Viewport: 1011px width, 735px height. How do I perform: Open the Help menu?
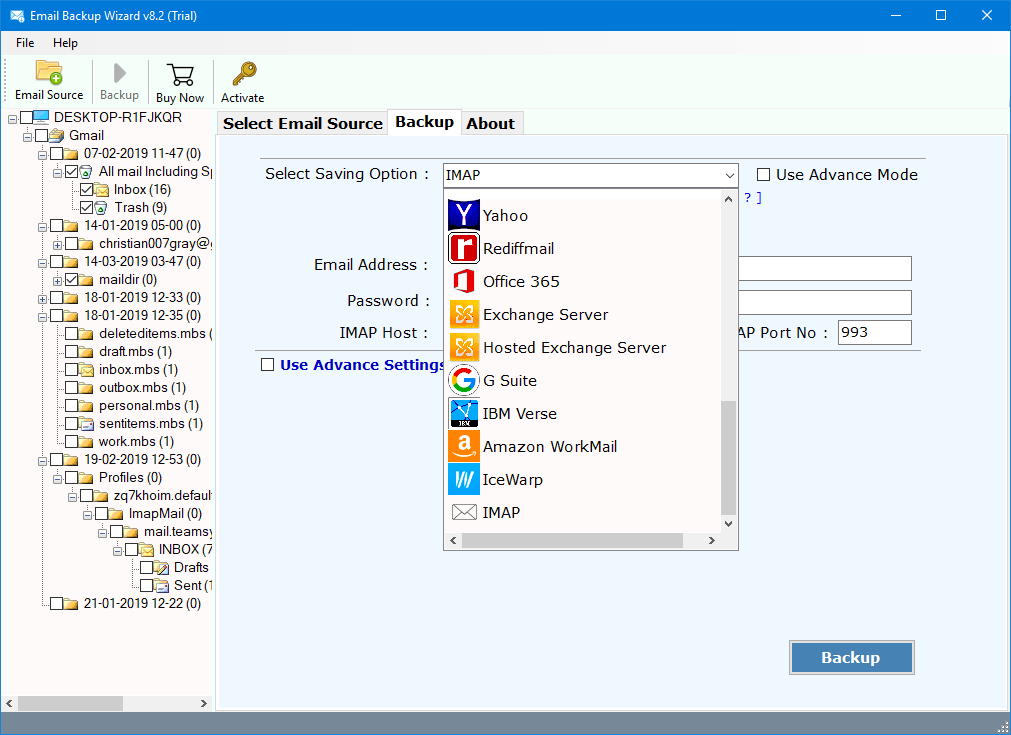pos(65,43)
